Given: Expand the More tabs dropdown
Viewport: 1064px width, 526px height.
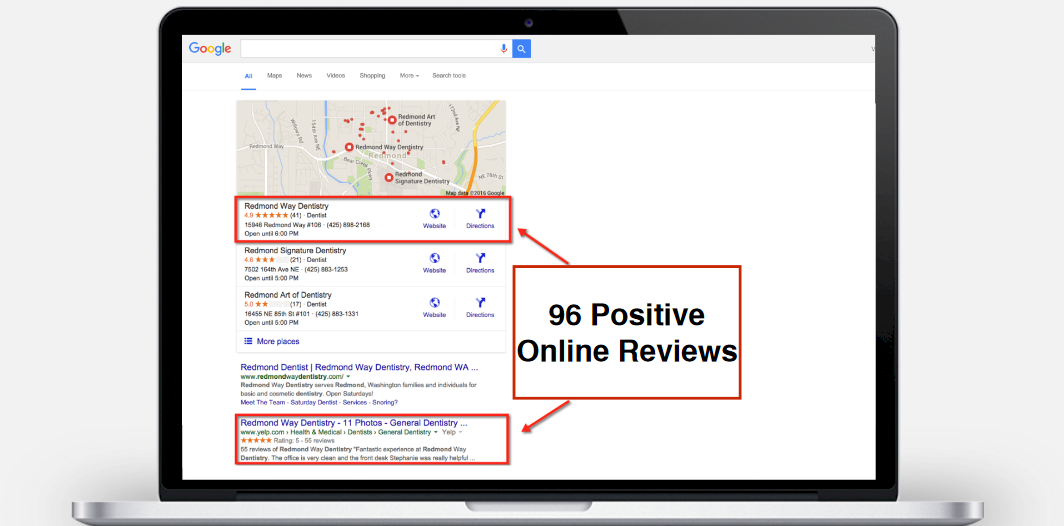Looking at the screenshot, I should point(409,76).
